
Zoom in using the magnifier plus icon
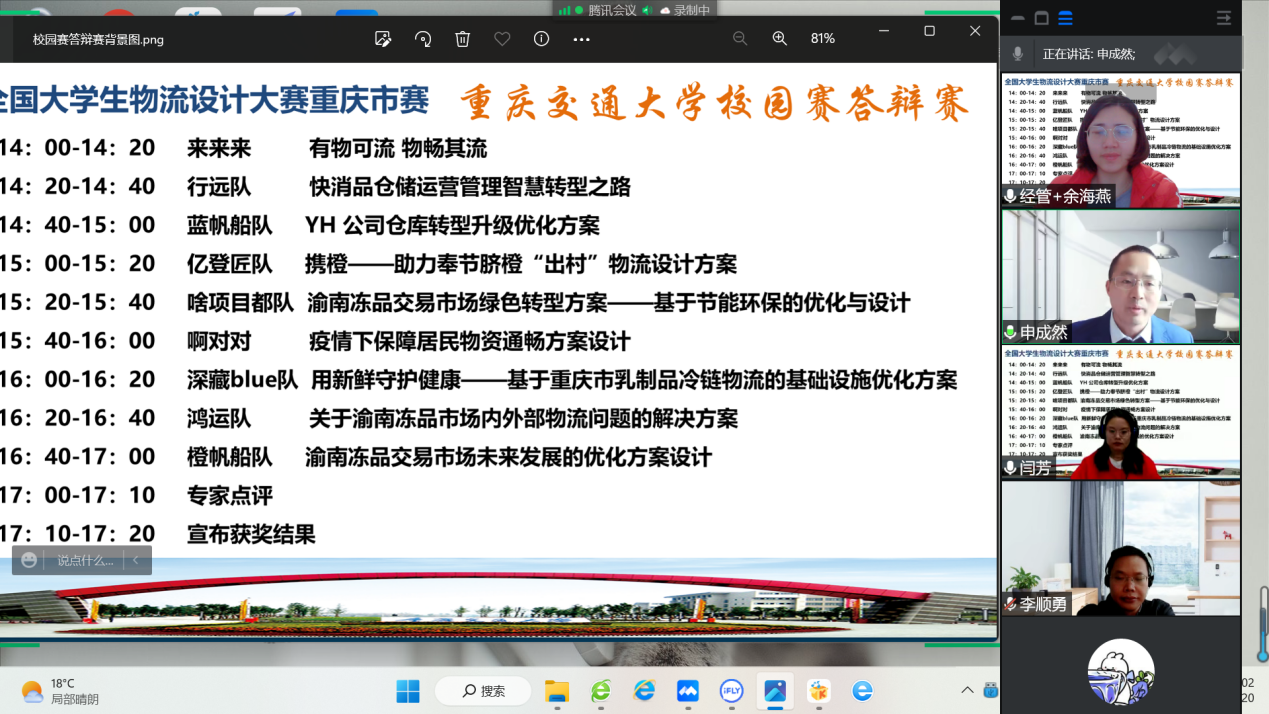coord(780,39)
